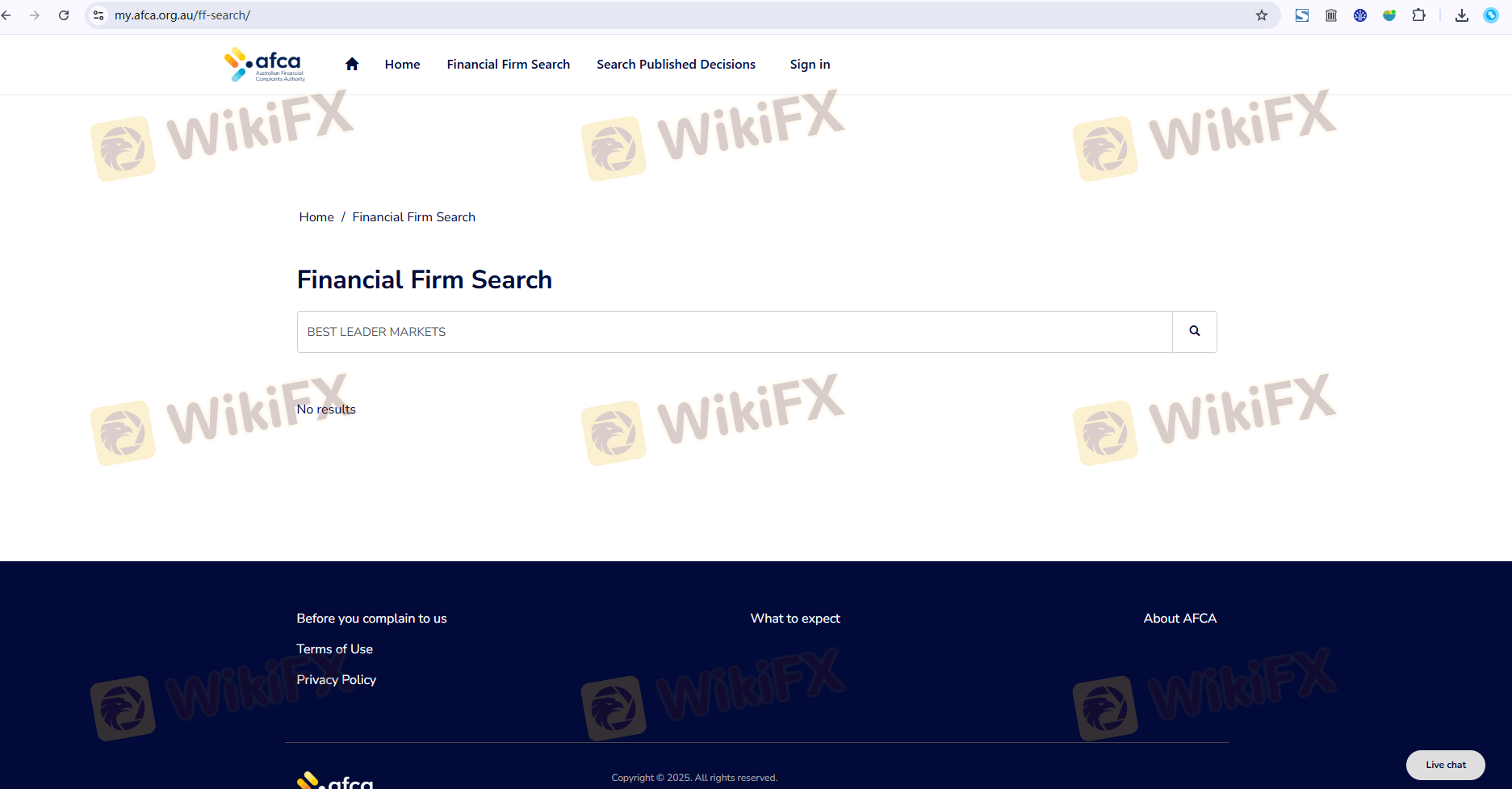Click the AFCA logo in header
This screenshot has height=789, width=1512.
click(265, 65)
